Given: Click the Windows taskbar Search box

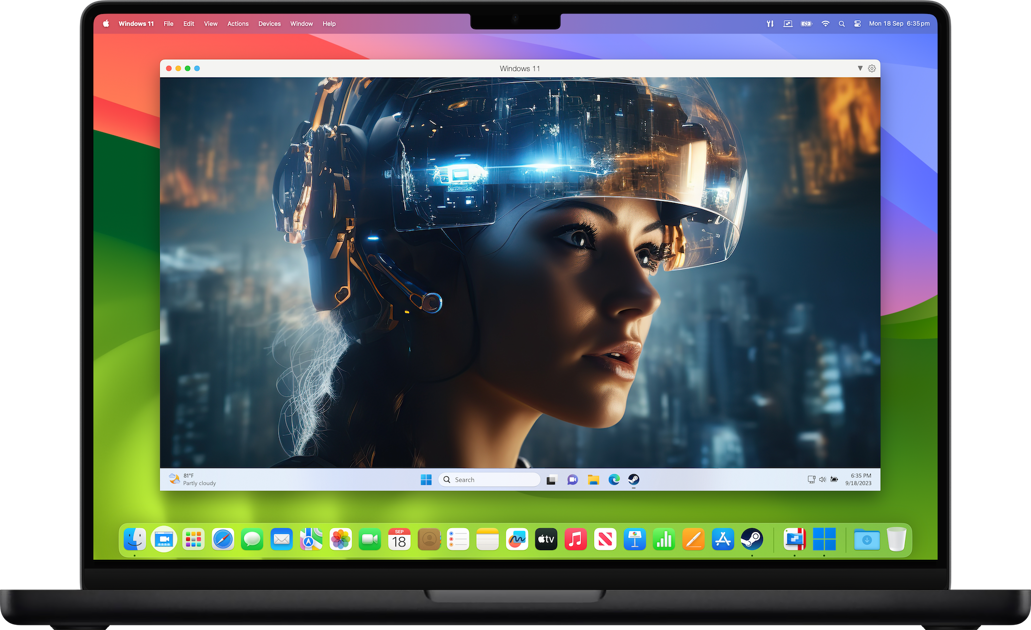Looking at the screenshot, I should click(490, 480).
